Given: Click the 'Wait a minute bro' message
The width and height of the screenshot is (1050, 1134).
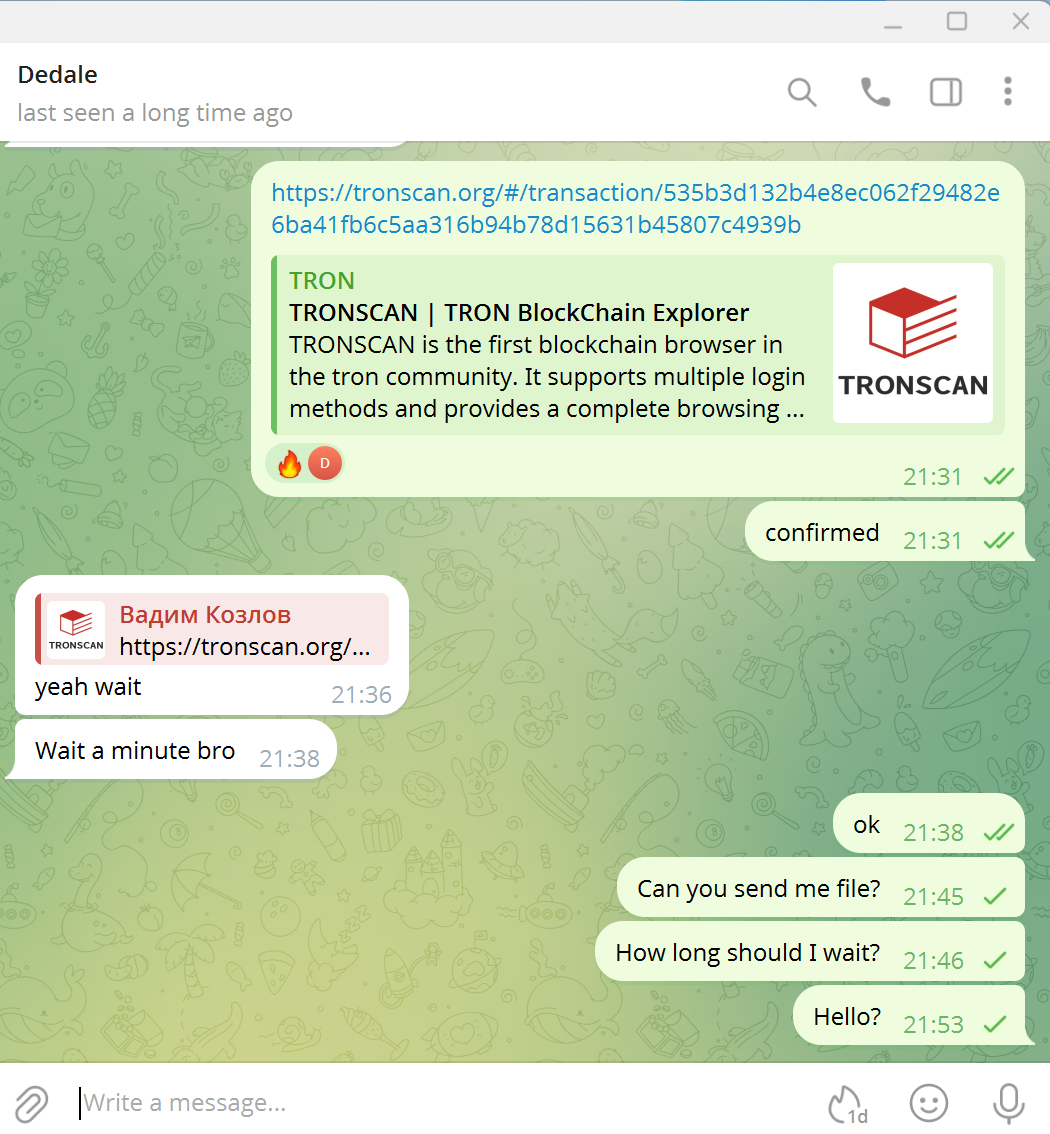Looking at the screenshot, I should [171, 750].
